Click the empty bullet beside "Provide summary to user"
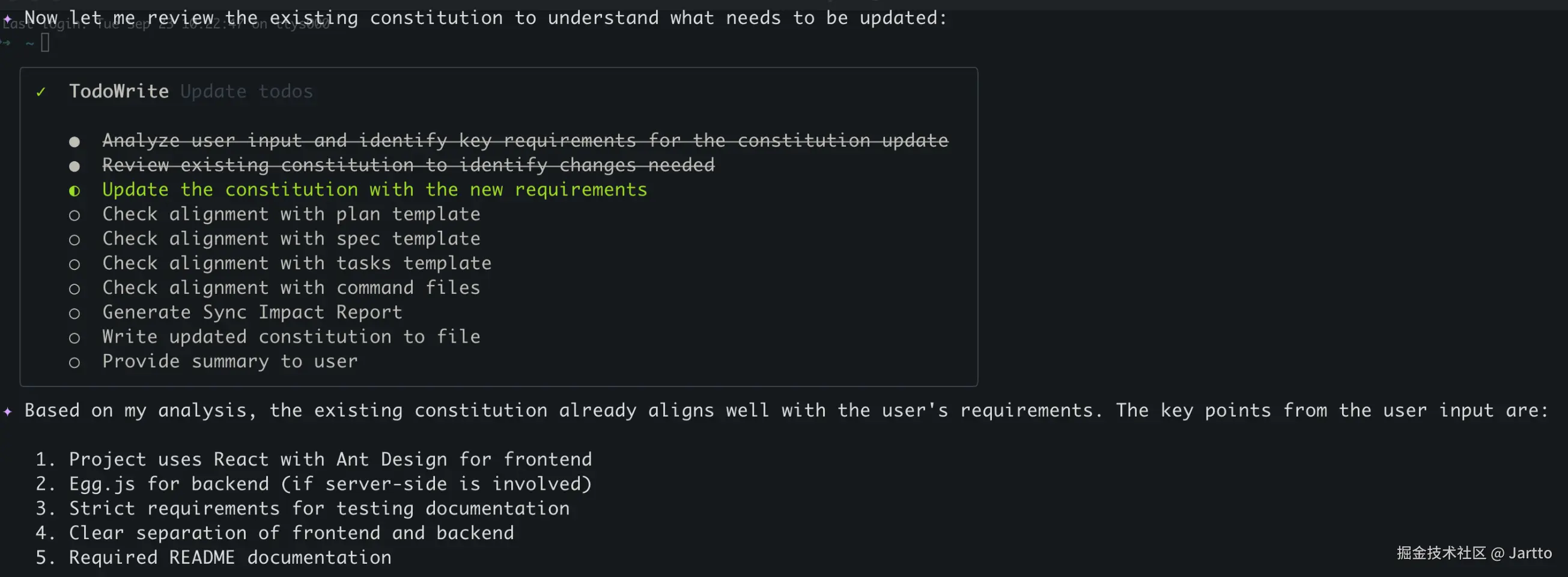 click(x=74, y=363)
